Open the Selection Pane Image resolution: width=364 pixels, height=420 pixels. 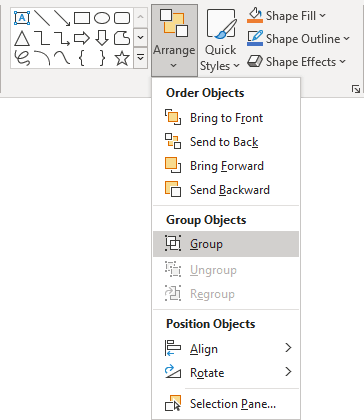pos(226,404)
